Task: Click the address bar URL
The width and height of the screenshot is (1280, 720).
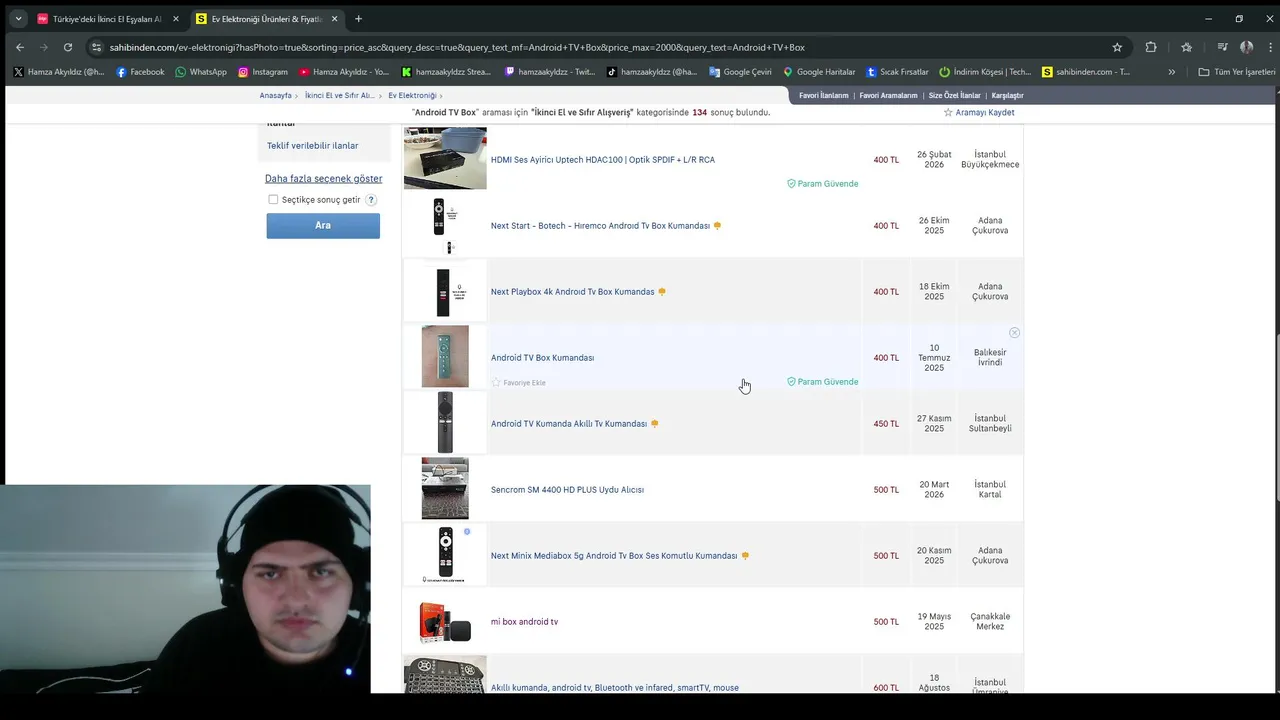Action: [457, 47]
